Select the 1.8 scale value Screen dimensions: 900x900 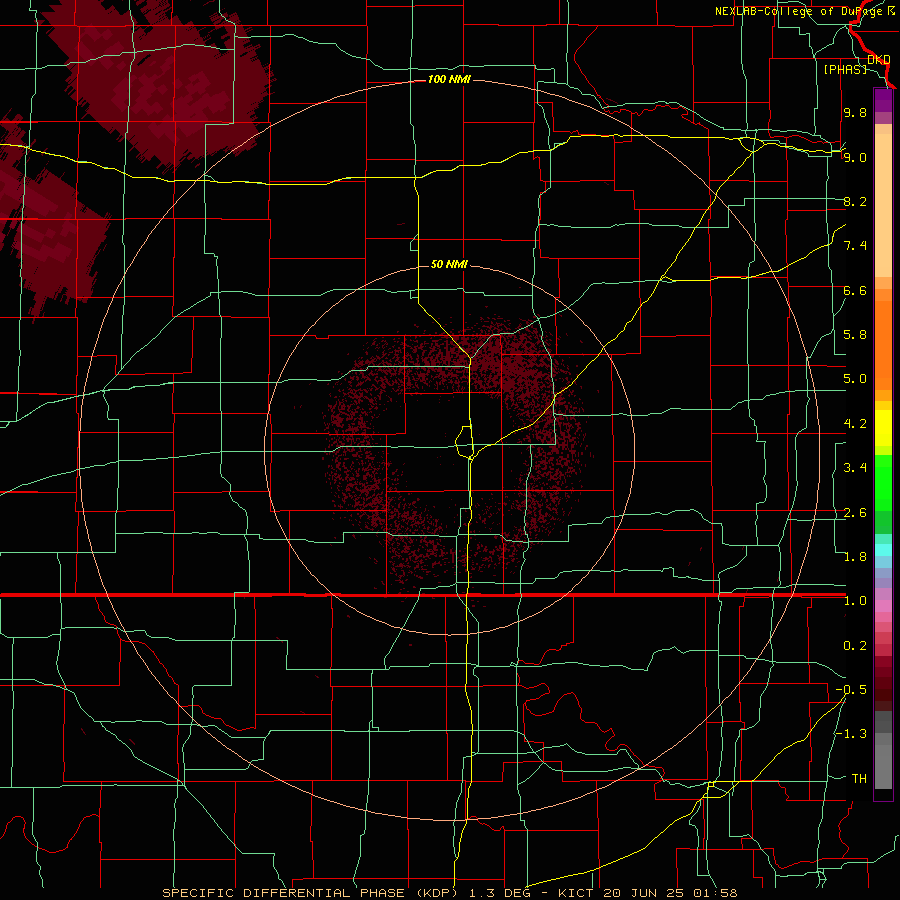pos(855,557)
